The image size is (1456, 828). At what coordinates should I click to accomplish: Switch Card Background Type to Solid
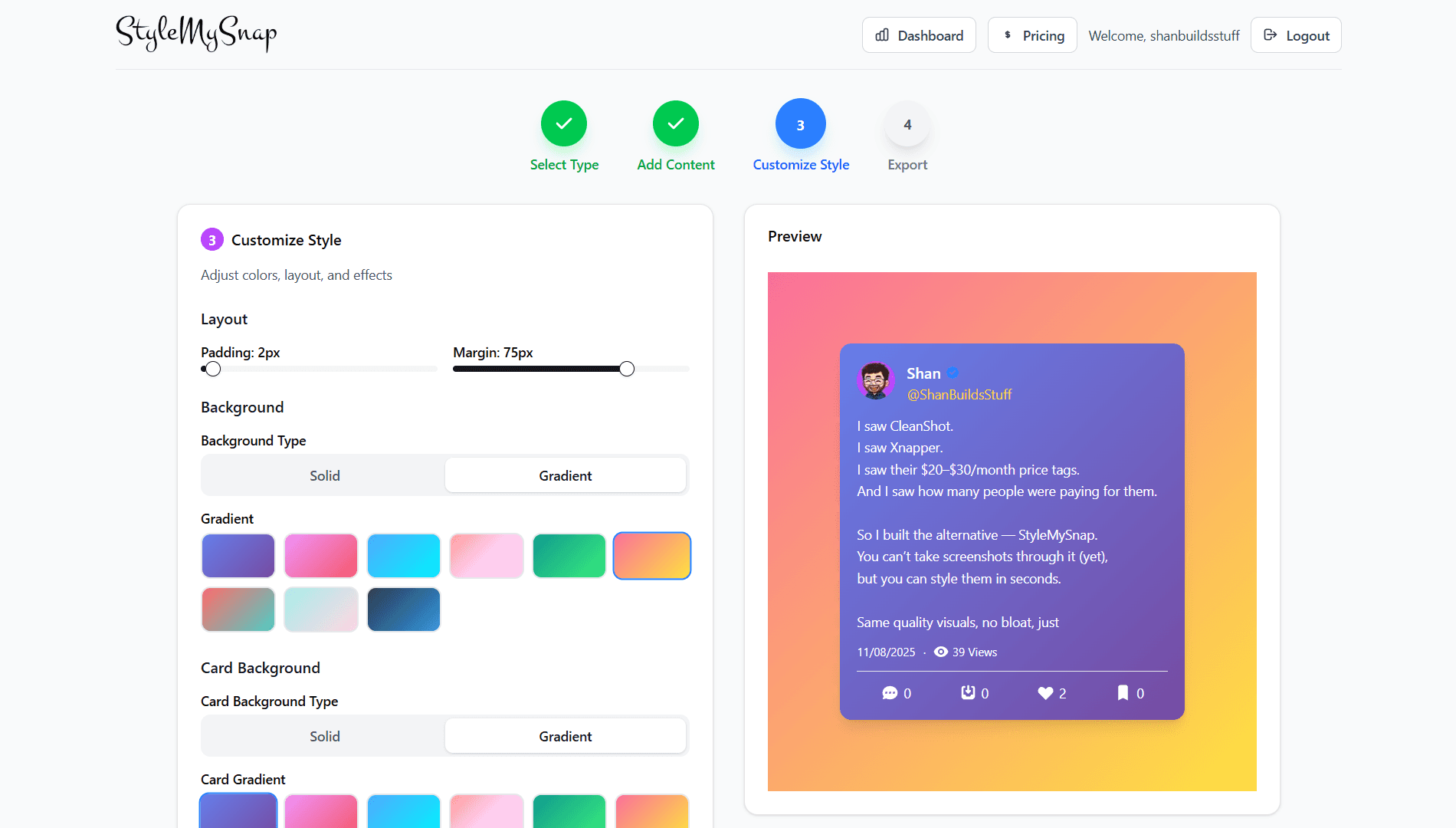324,736
